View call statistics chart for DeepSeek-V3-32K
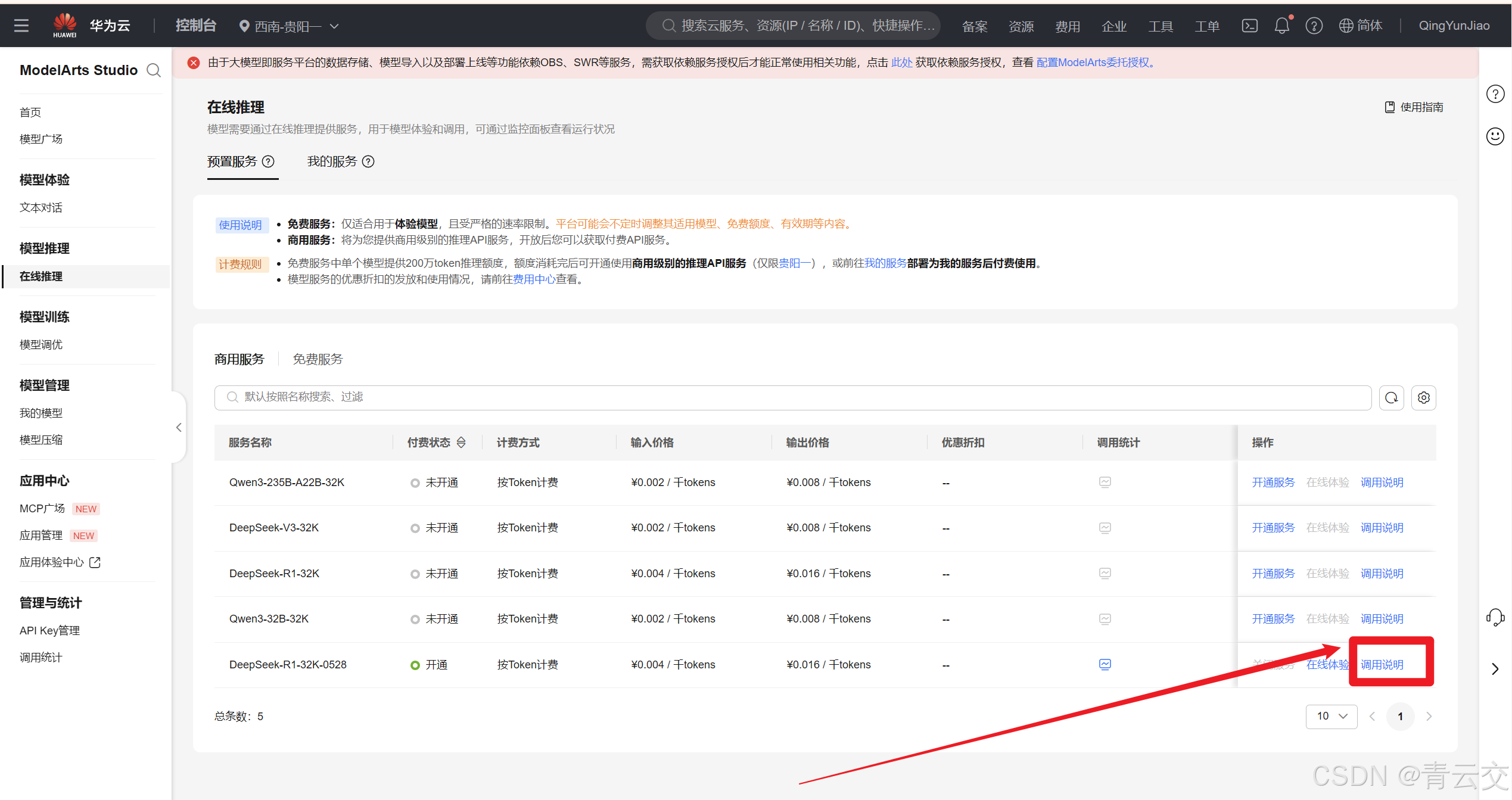 [x=1105, y=528]
